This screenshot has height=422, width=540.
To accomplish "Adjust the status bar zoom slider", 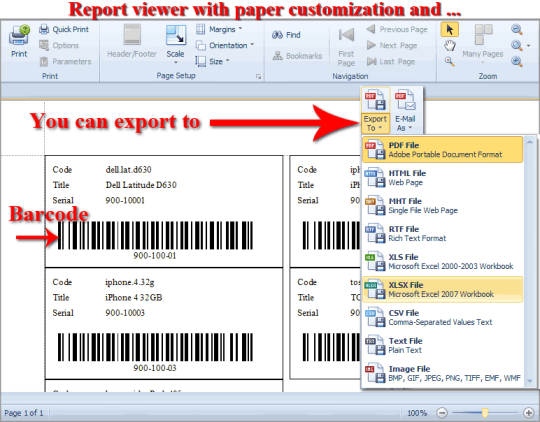I will click(x=485, y=412).
